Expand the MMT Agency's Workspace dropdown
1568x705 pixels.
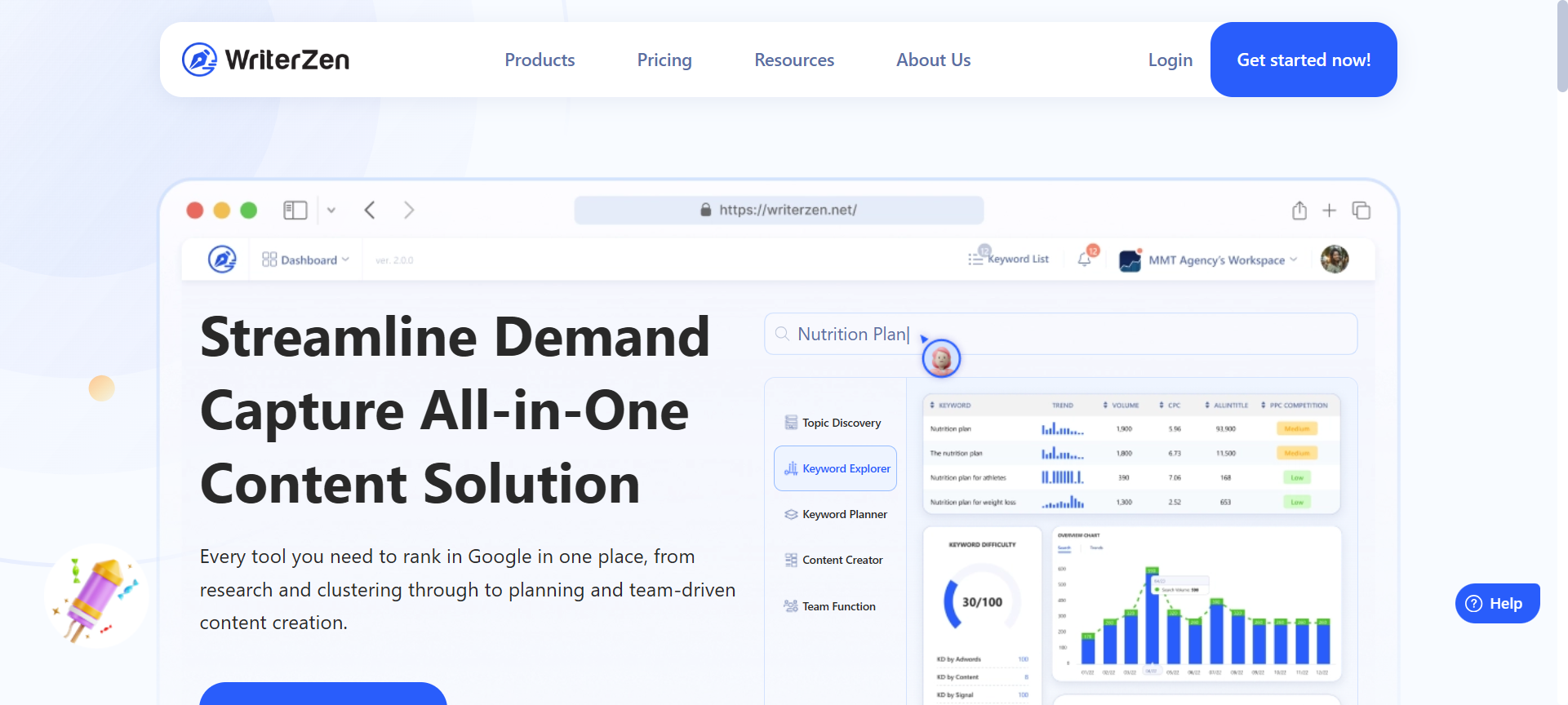tap(1208, 260)
